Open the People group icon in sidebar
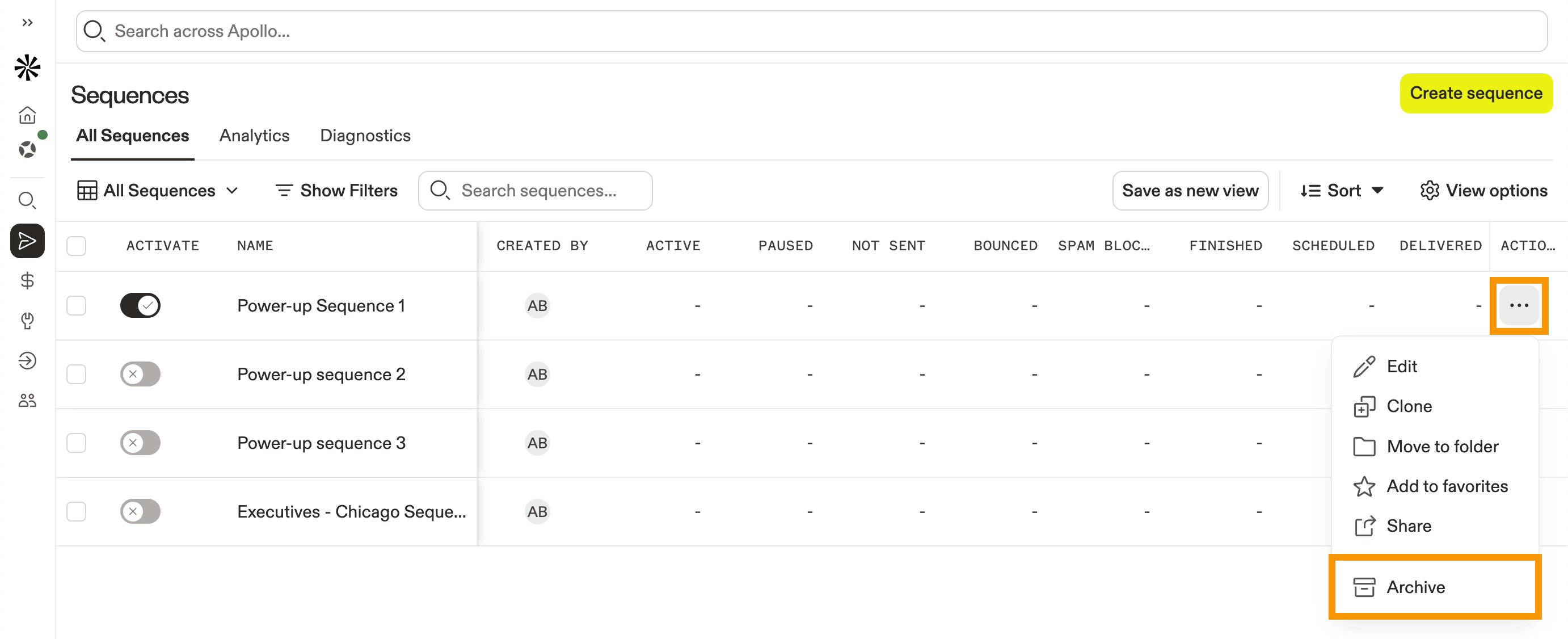1568x639 pixels. point(27,400)
